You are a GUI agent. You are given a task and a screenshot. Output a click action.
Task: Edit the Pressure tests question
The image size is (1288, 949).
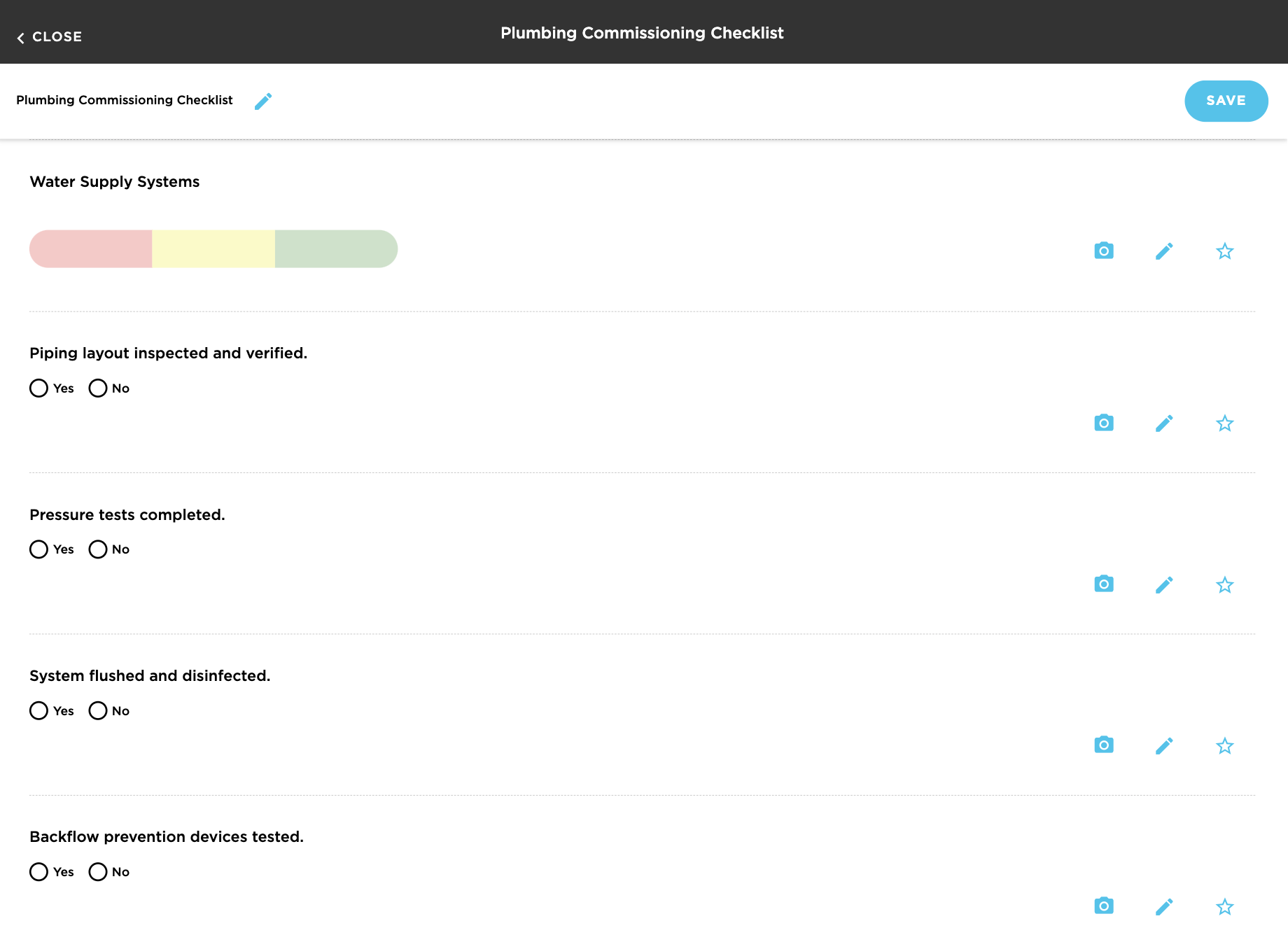[x=1164, y=584]
